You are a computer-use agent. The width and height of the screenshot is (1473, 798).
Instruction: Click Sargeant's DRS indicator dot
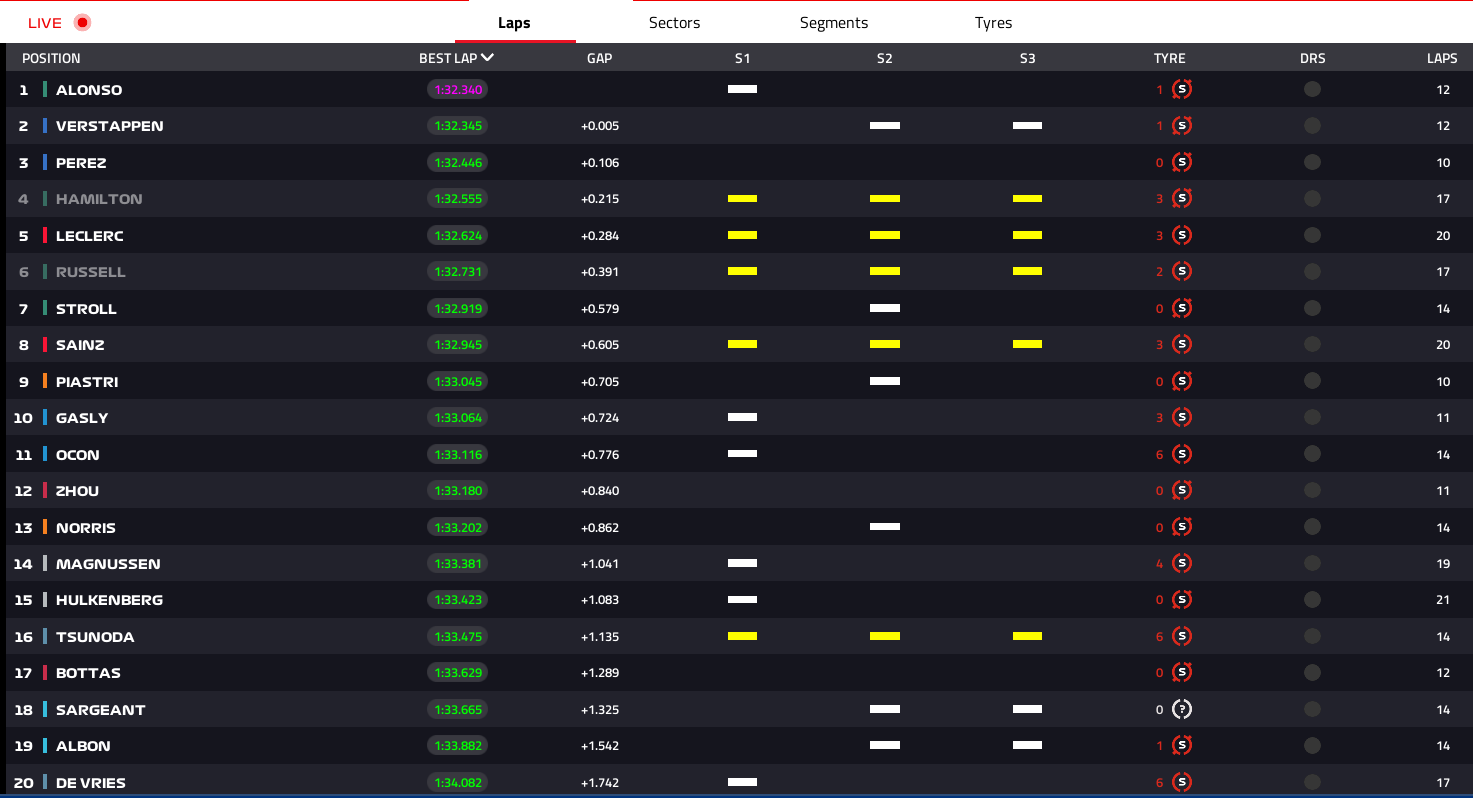(1312, 710)
